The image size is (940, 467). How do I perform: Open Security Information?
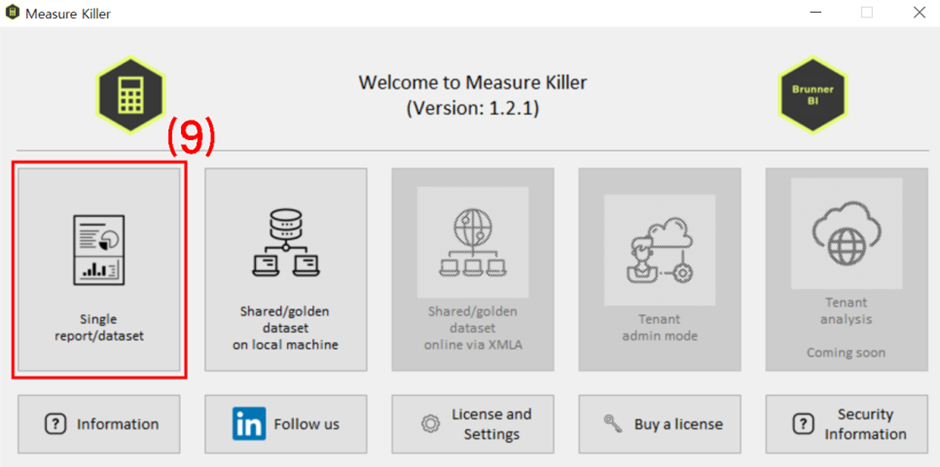(846, 424)
